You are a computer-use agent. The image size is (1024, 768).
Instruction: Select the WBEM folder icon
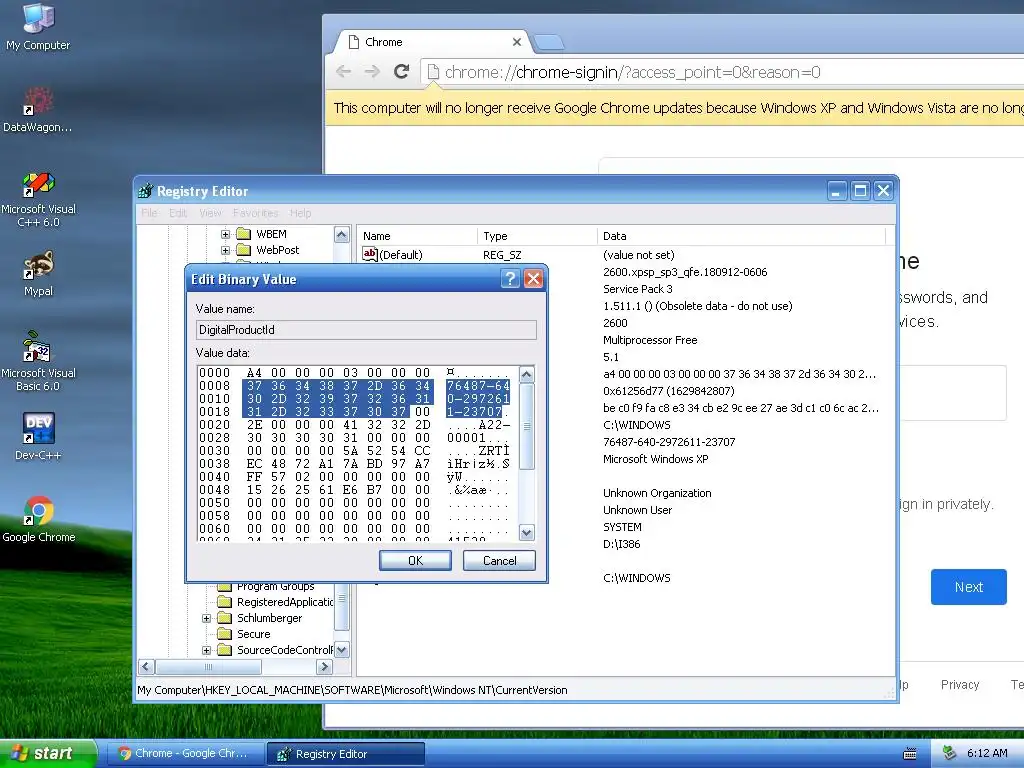[x=244, y=234]
